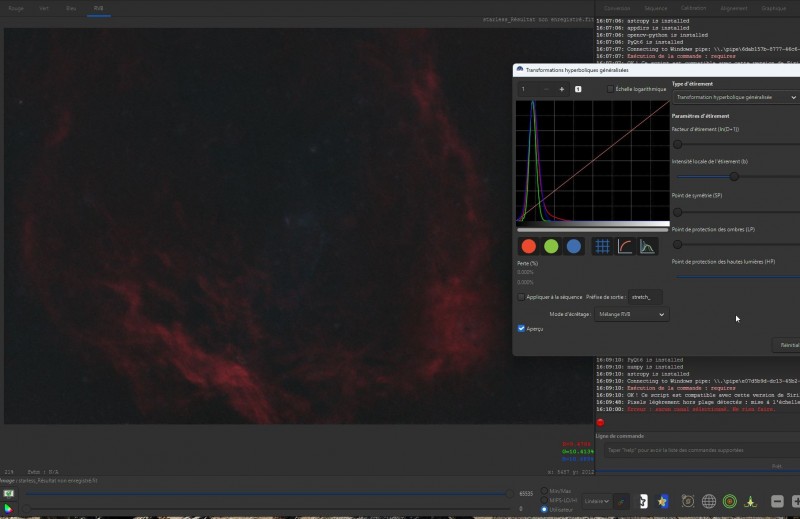The image size is (800, 519).
Task: Open the Linéaire display mode dropdown
Action: (x=596, y=501)
